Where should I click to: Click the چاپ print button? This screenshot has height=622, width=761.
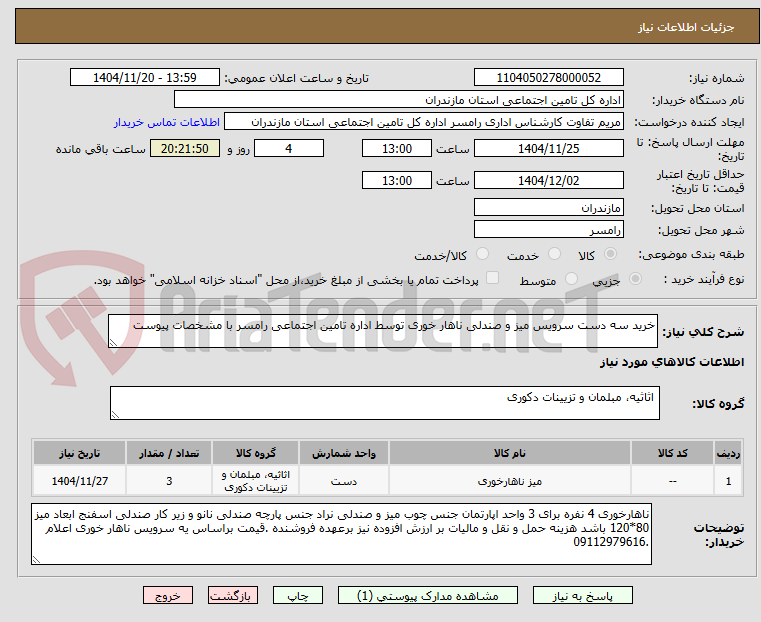tap(298, 595)
